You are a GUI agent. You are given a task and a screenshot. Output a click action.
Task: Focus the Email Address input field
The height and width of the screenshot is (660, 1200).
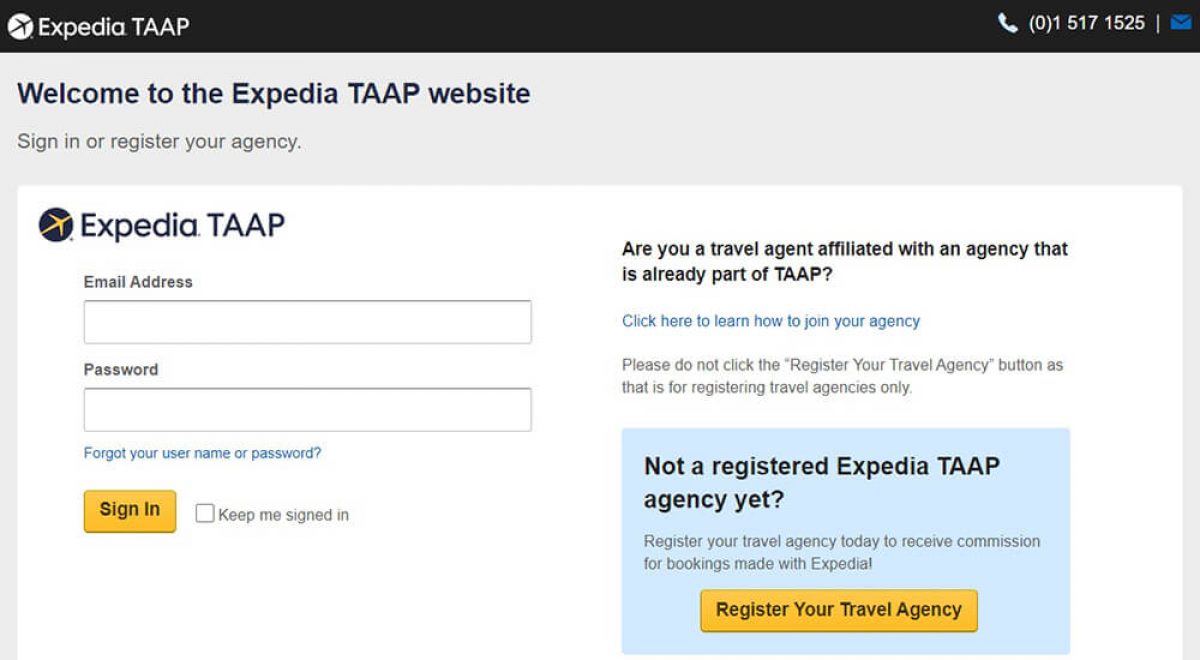tap(307, 322)
